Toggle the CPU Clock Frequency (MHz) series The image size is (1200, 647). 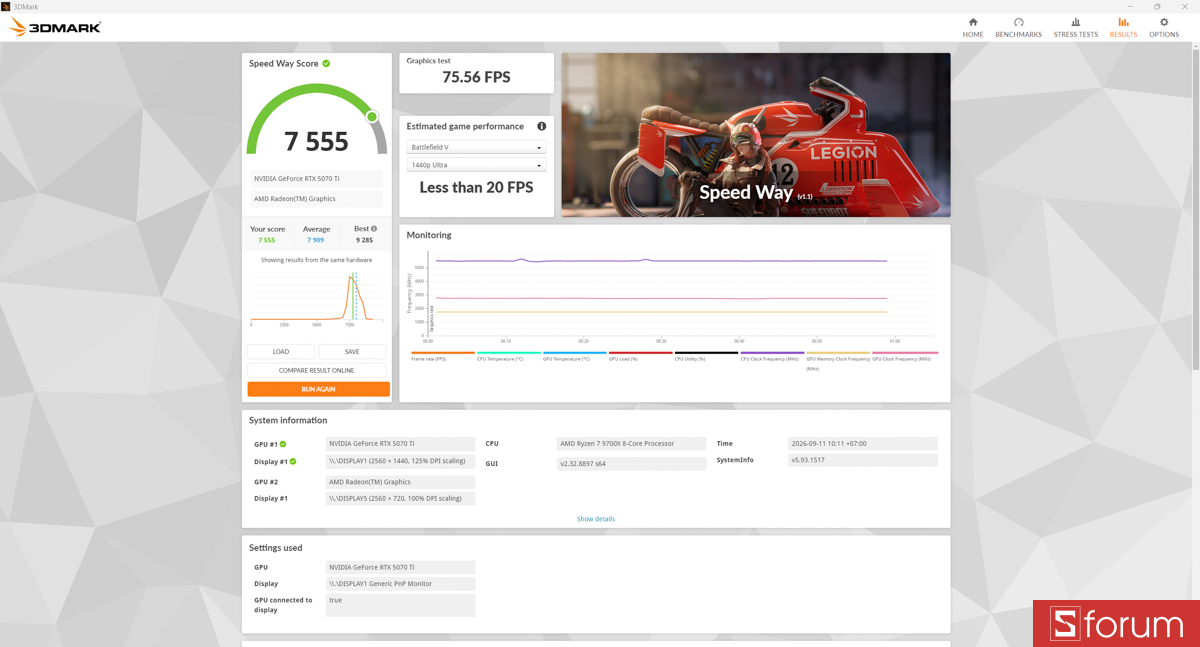pos(772,355)
